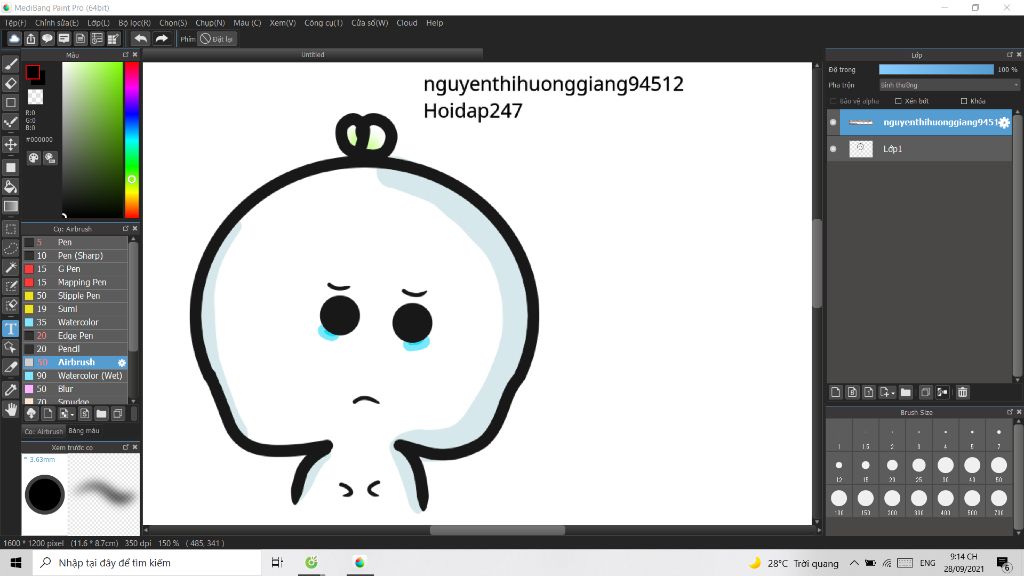This screenshot has height=576, width=1024.
Task: Select the Move tool with four arrows
Action: click(x=11, y=144)
